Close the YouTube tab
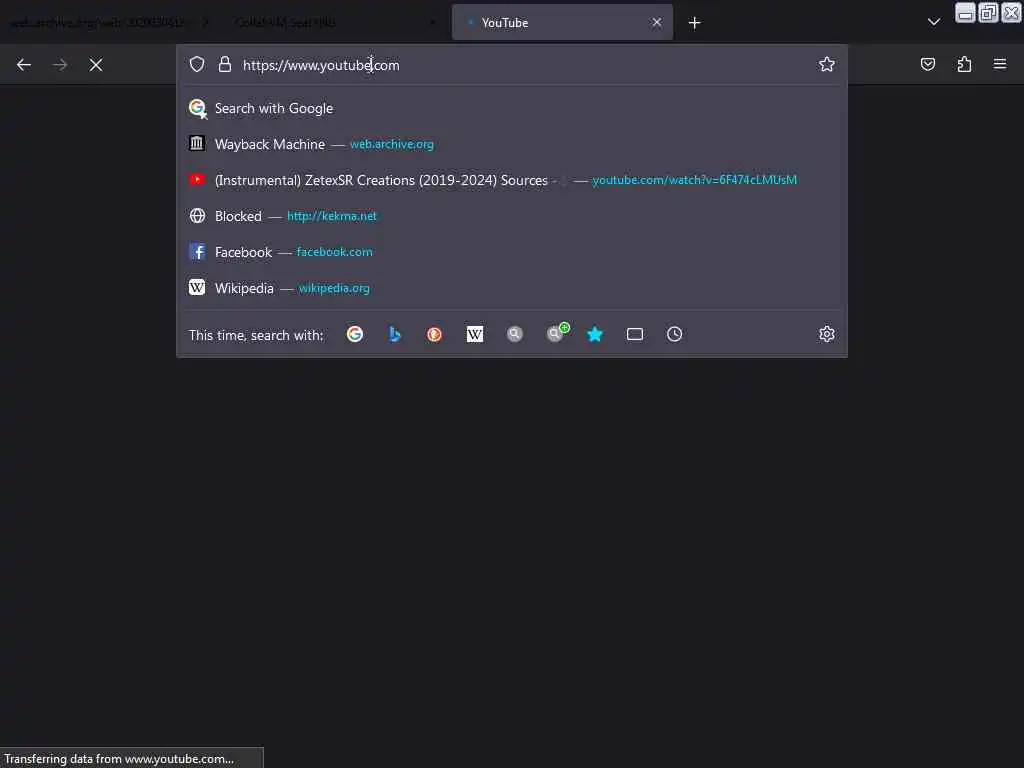 pos(656,22)
